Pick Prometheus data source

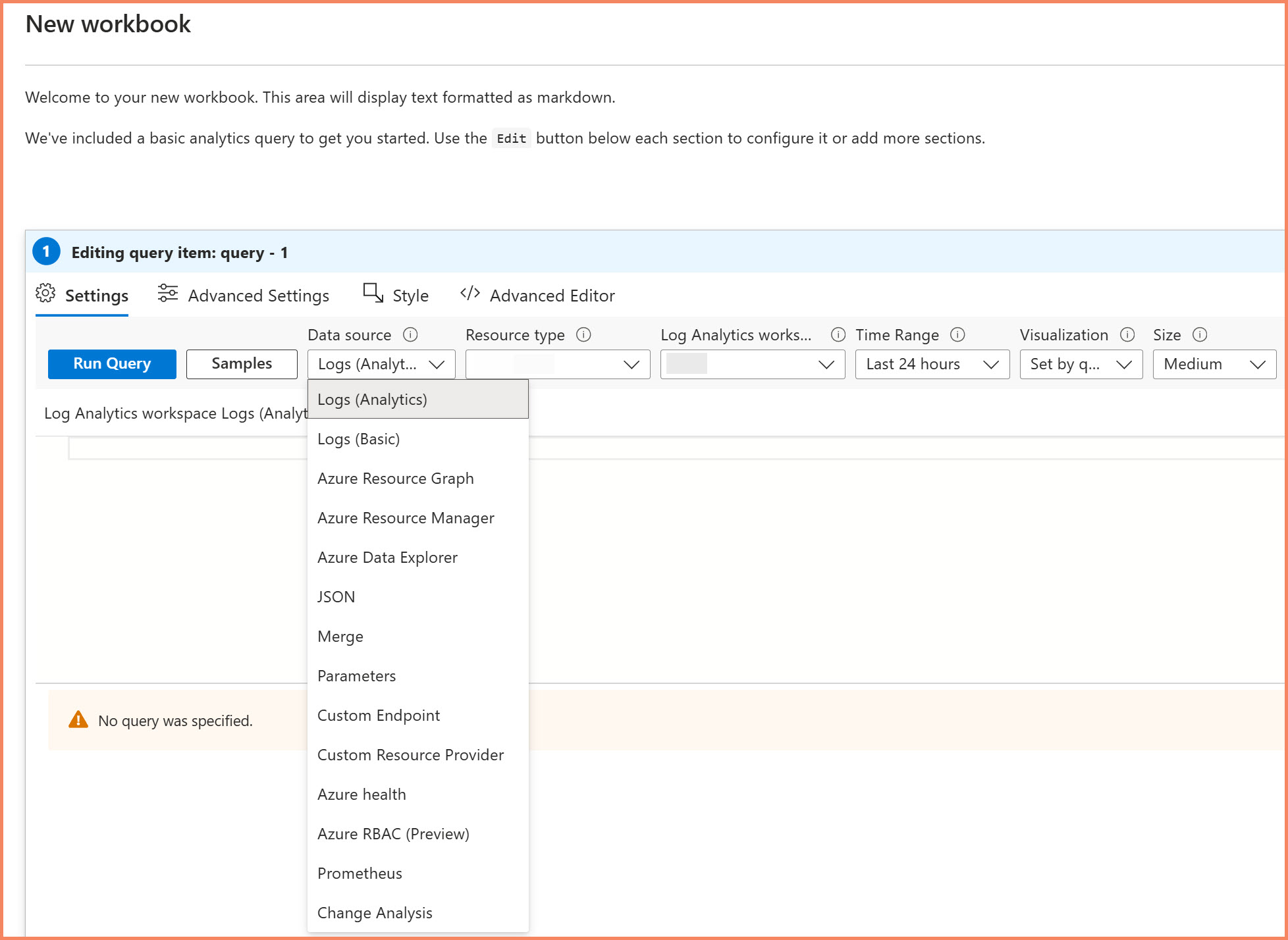pos(418,874)
